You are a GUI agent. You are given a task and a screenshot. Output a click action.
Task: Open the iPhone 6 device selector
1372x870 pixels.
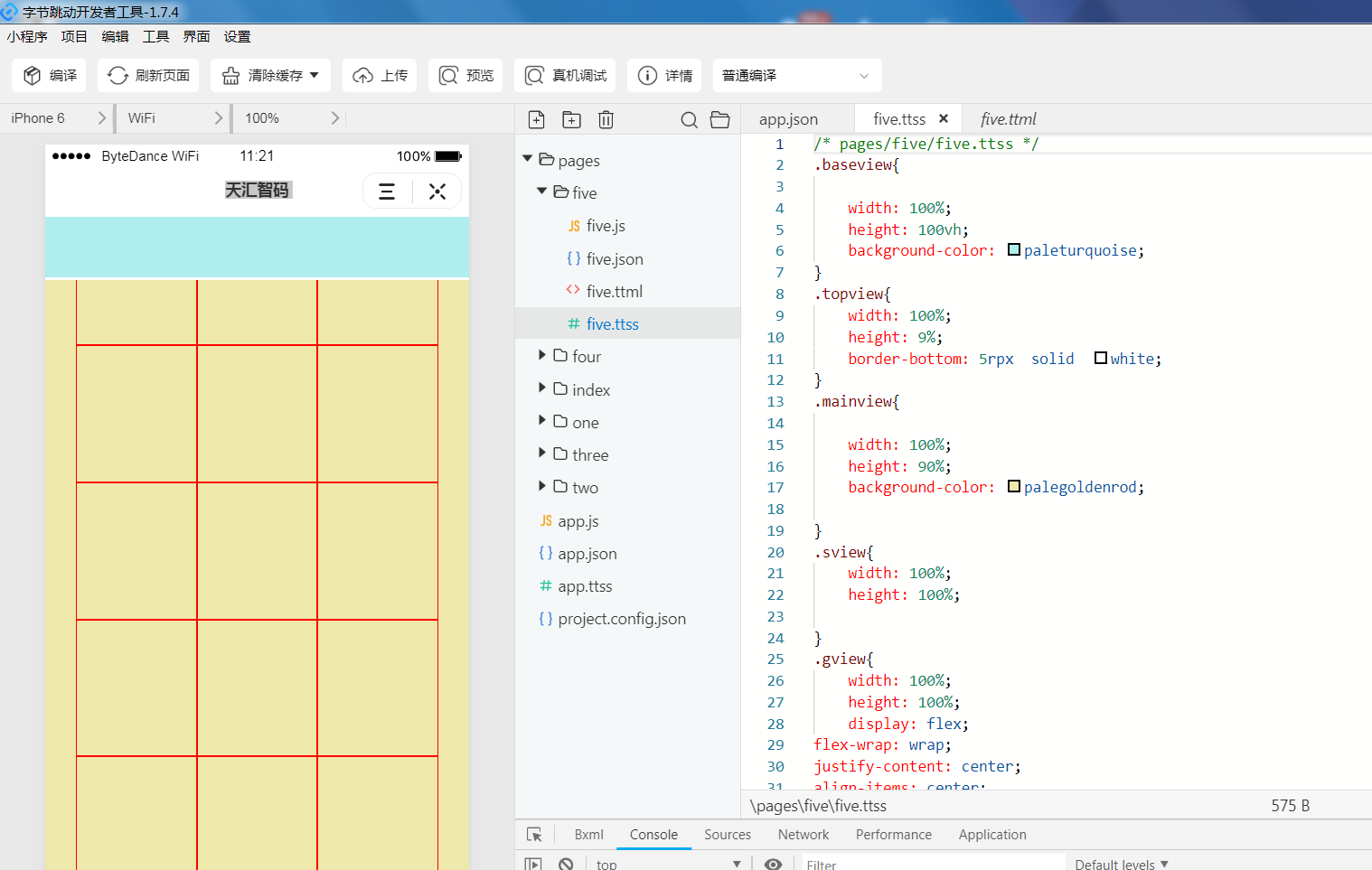pos(58,118)
